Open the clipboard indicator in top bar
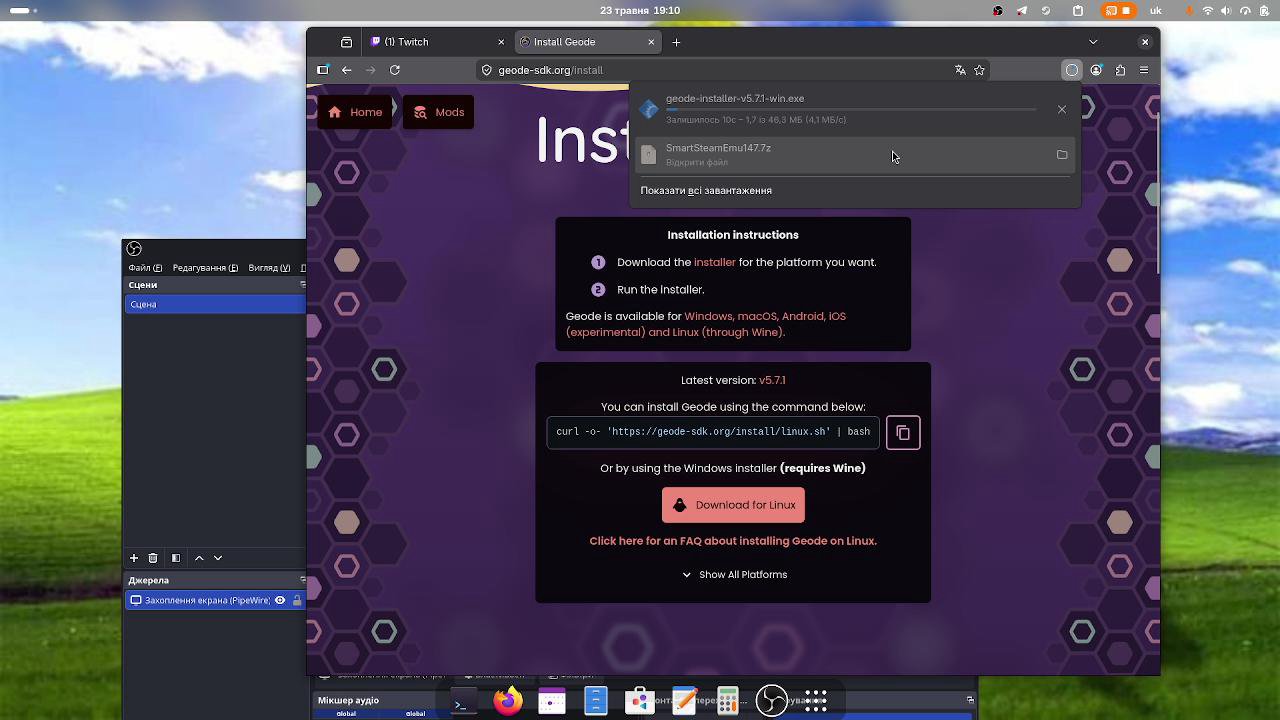 tap(1078, 11)
